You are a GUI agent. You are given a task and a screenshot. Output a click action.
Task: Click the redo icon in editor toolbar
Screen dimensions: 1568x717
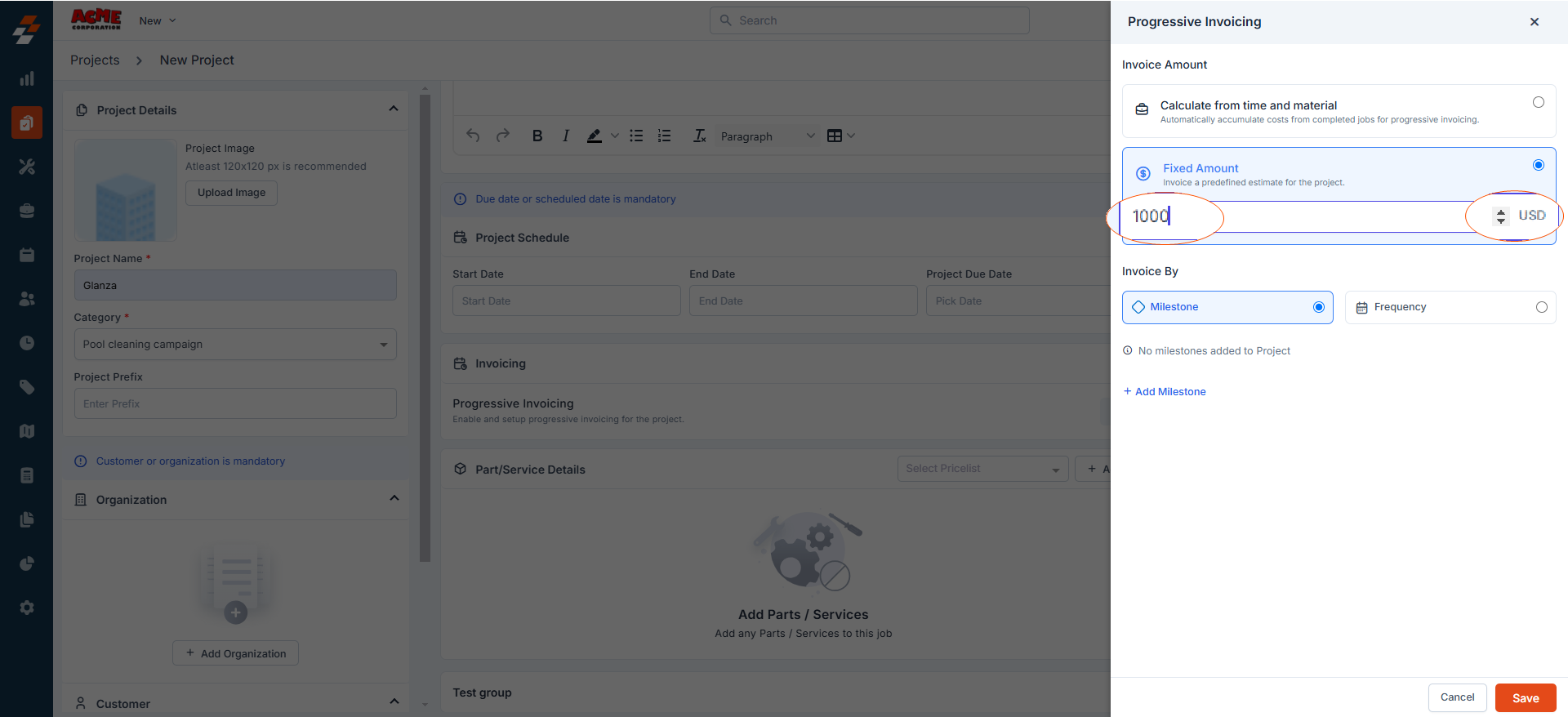point(503,136)
